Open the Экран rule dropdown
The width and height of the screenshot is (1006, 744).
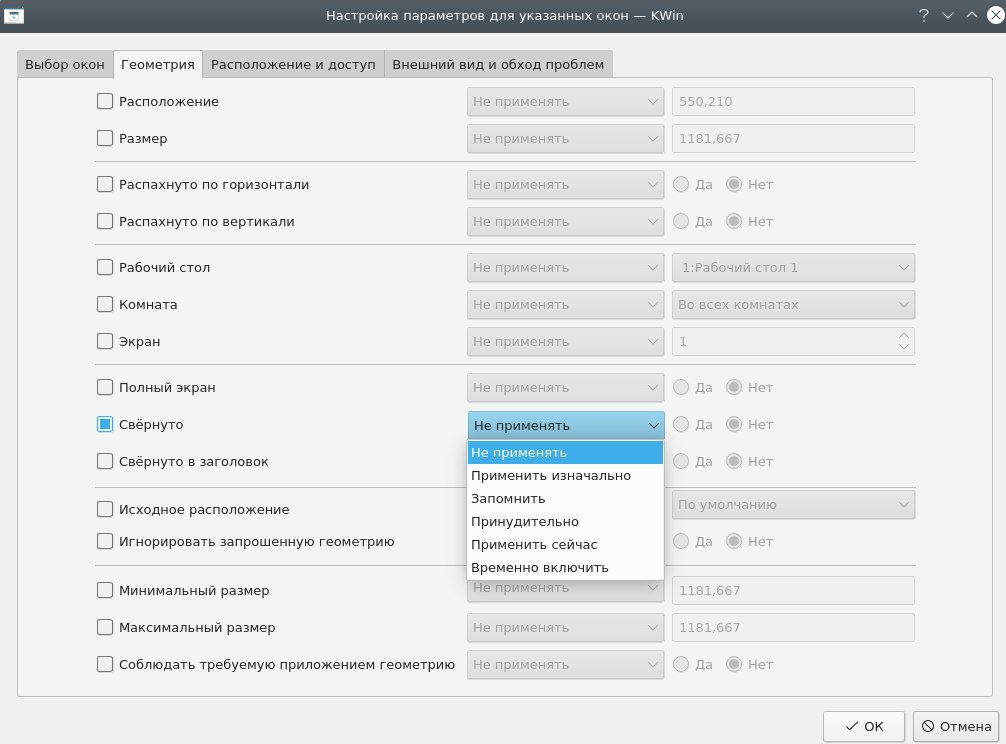coord(565,342)
